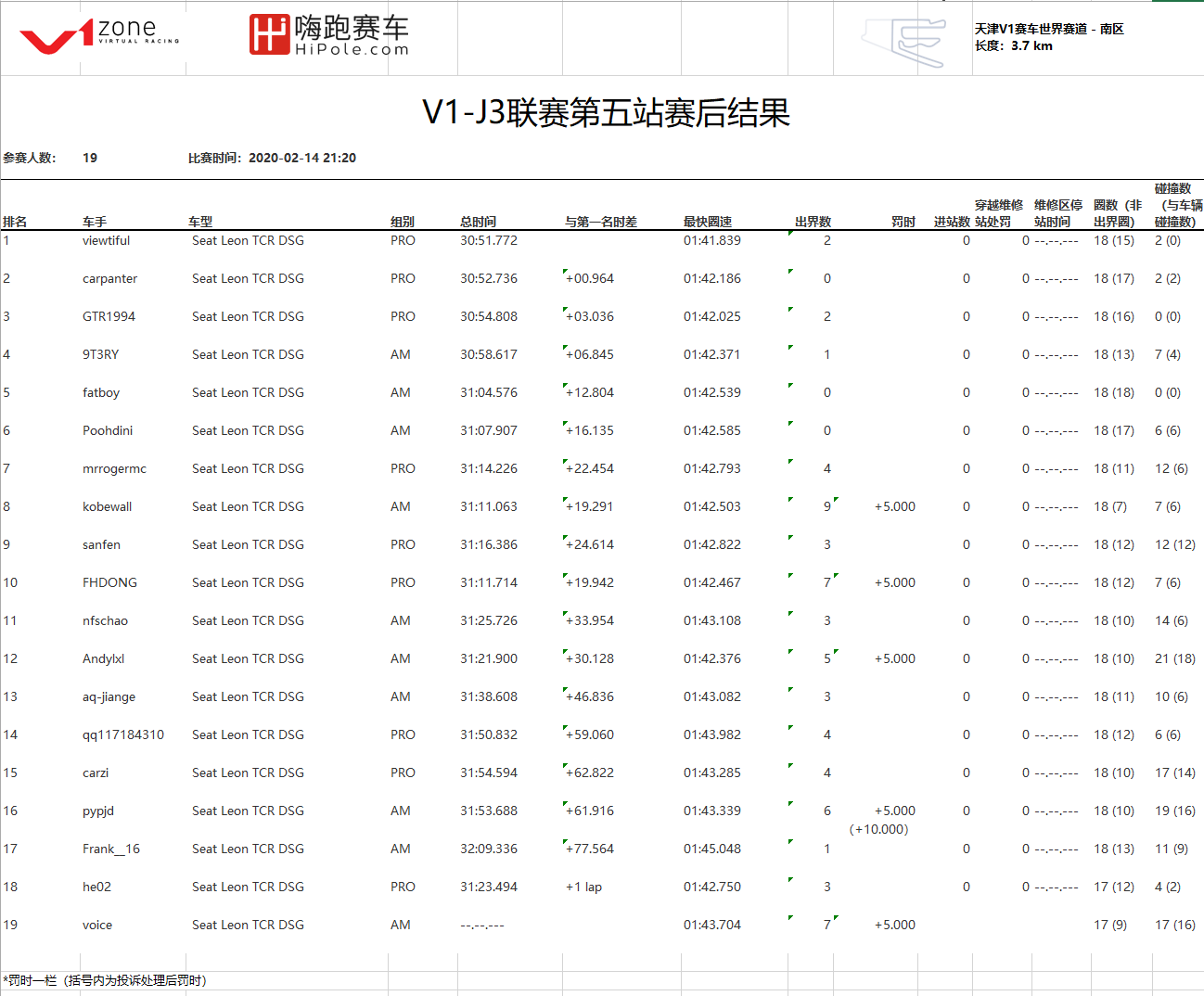The height and width of the screenshot is (996, 1204).
Task: Select driver name qq117184310
Action: 123,734
